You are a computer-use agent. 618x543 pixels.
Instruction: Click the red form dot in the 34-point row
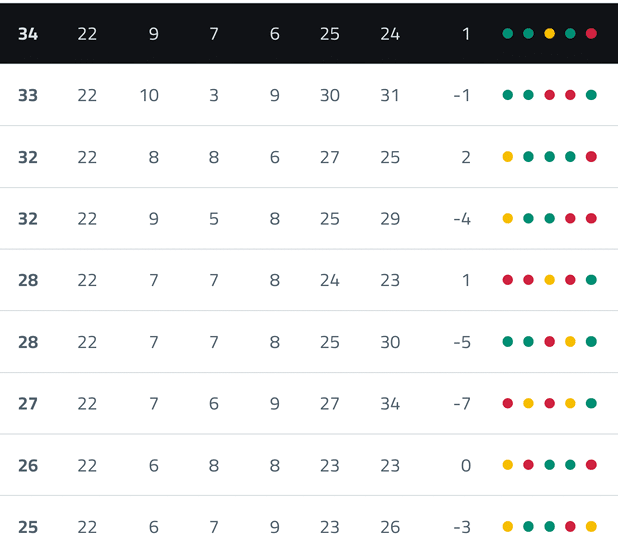pos(591,34)
